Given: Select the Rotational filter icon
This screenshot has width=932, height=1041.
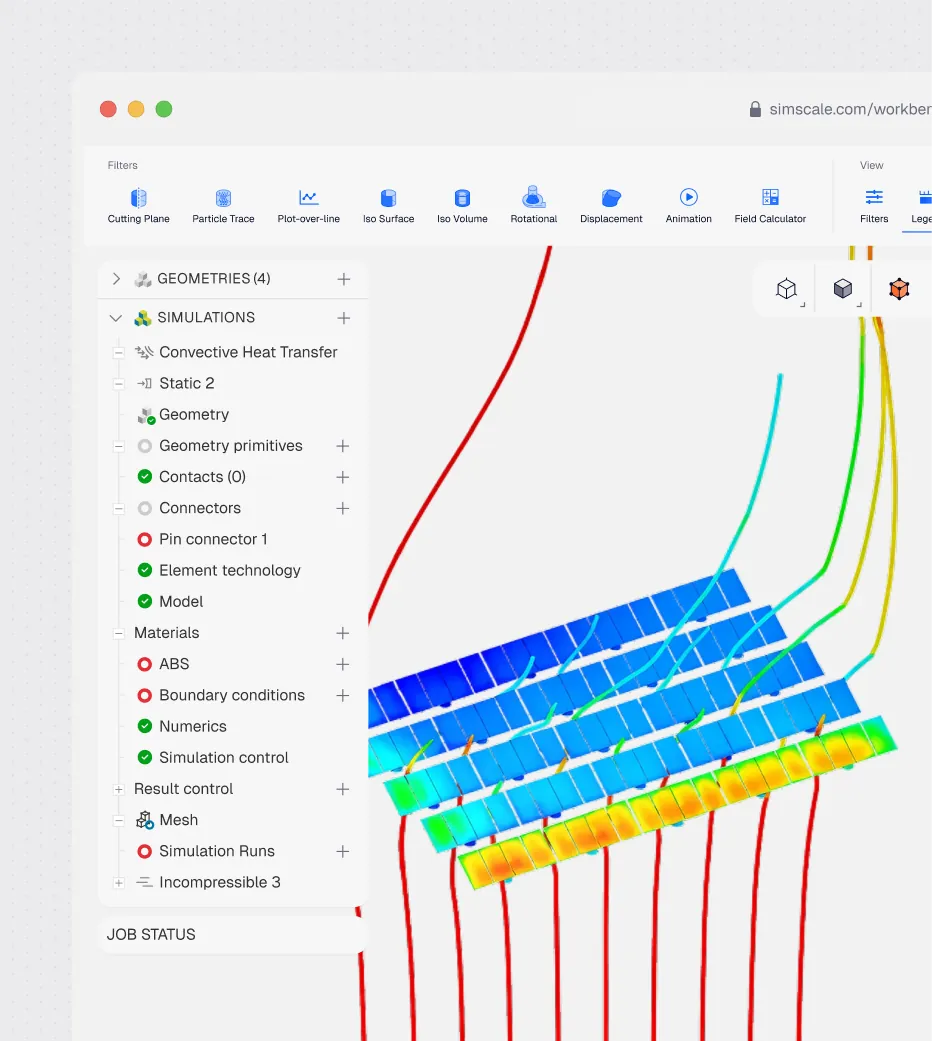Looking at the screenshot, I should pyautogui.click(x=534, y=197).
